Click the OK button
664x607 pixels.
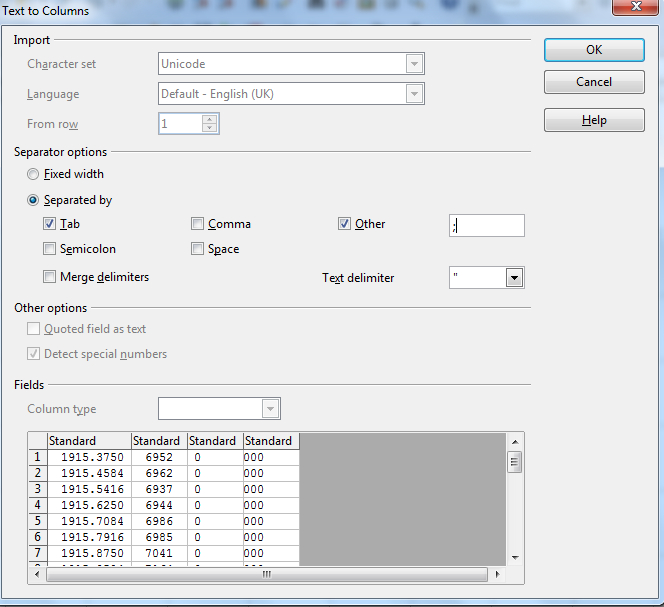[593, 50]
